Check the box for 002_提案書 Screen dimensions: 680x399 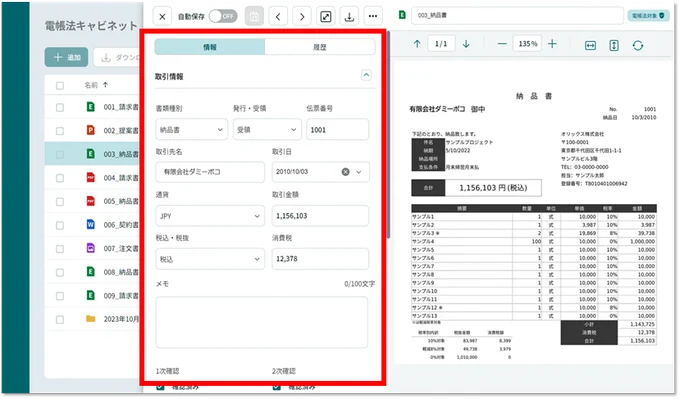coord(60,131)
